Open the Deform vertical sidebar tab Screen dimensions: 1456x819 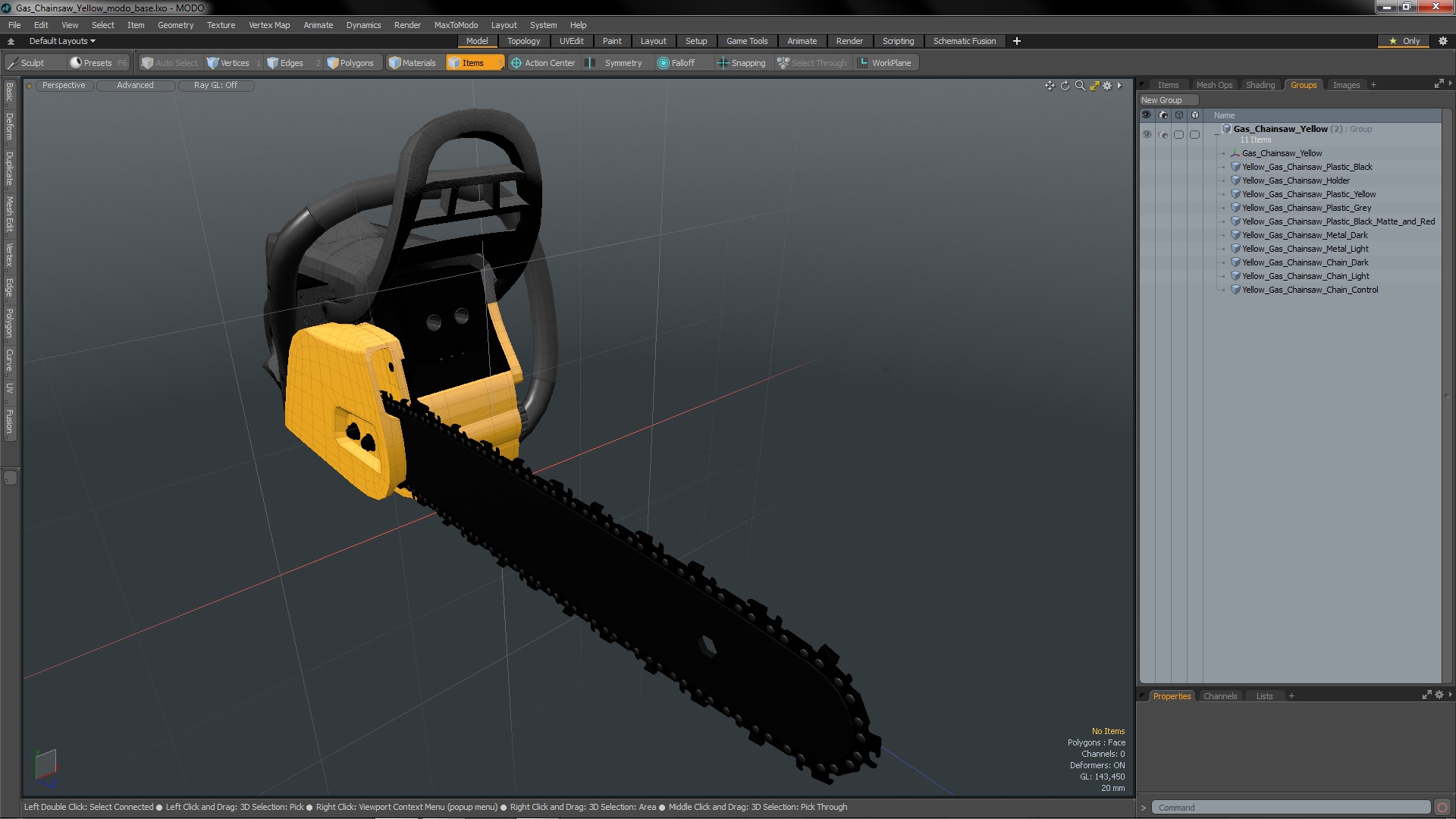pyautogui.click(x=10, y=127)
